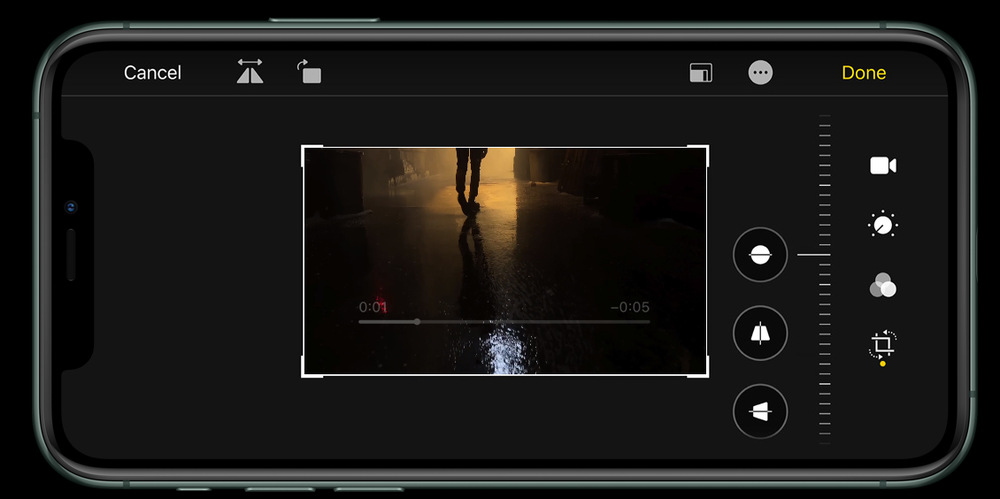Click the -0:05 remaining time label
This screenshot has width=1000, height=499.
click(629, 307)
